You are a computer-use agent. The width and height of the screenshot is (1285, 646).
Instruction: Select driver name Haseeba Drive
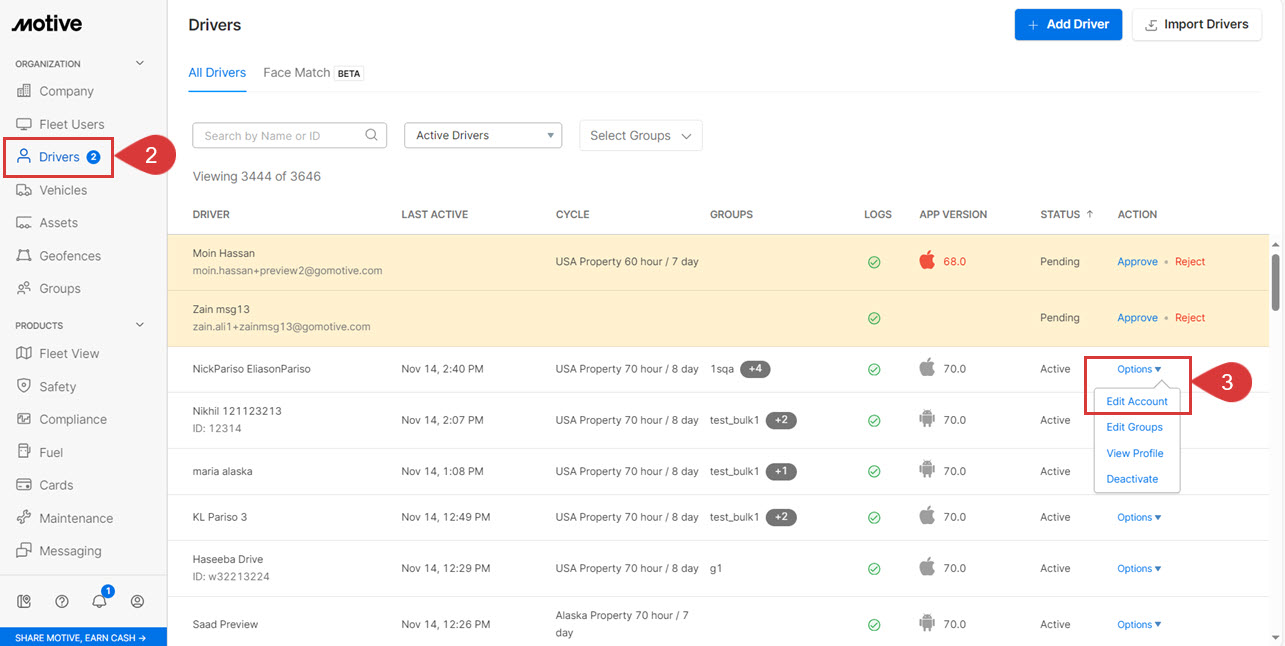click(227, 559)
